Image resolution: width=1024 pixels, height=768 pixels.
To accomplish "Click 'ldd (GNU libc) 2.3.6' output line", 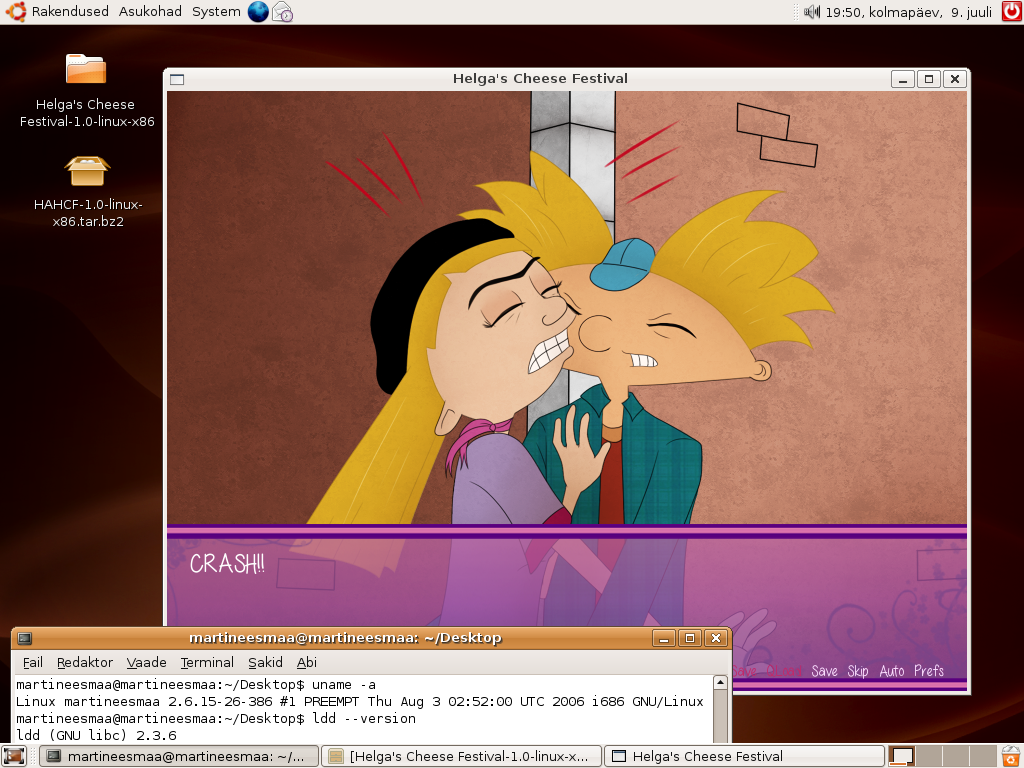I will (96, 735).
